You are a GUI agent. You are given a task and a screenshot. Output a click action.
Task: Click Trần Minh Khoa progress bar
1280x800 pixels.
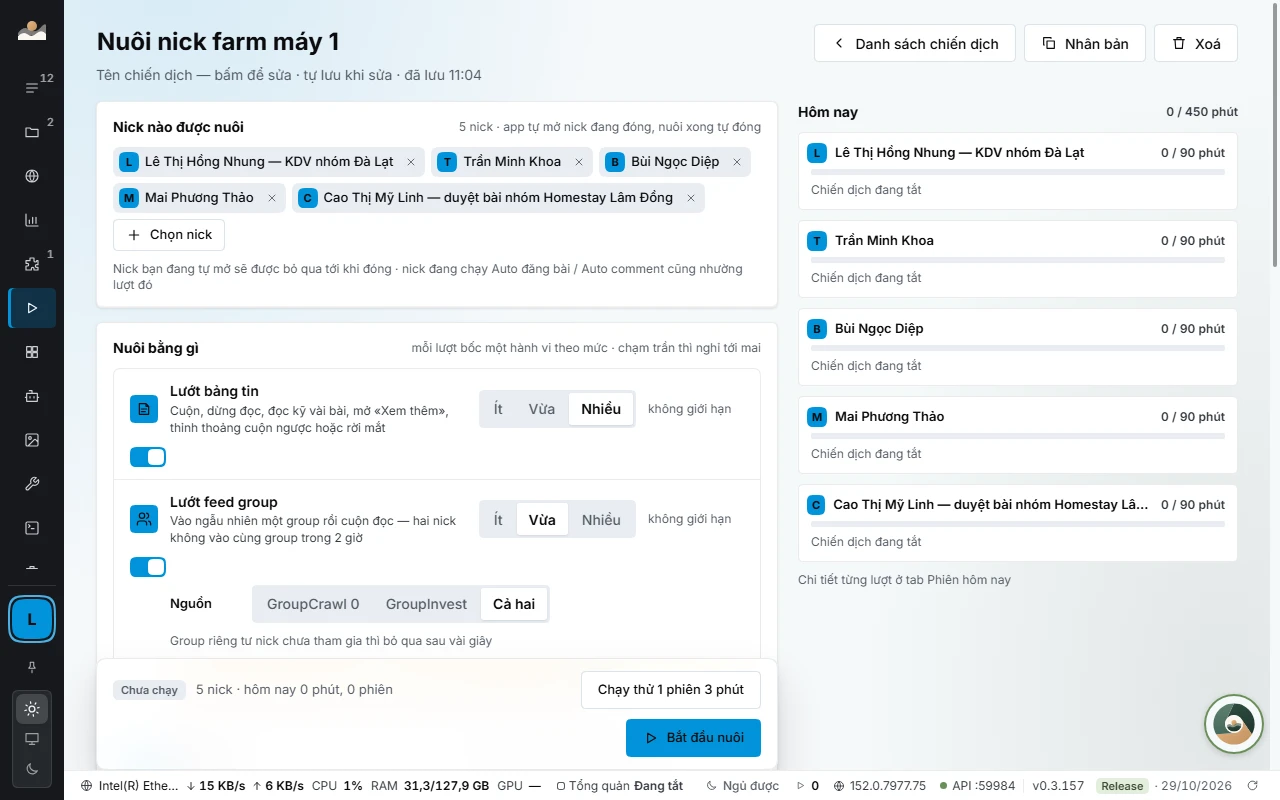1018,260
